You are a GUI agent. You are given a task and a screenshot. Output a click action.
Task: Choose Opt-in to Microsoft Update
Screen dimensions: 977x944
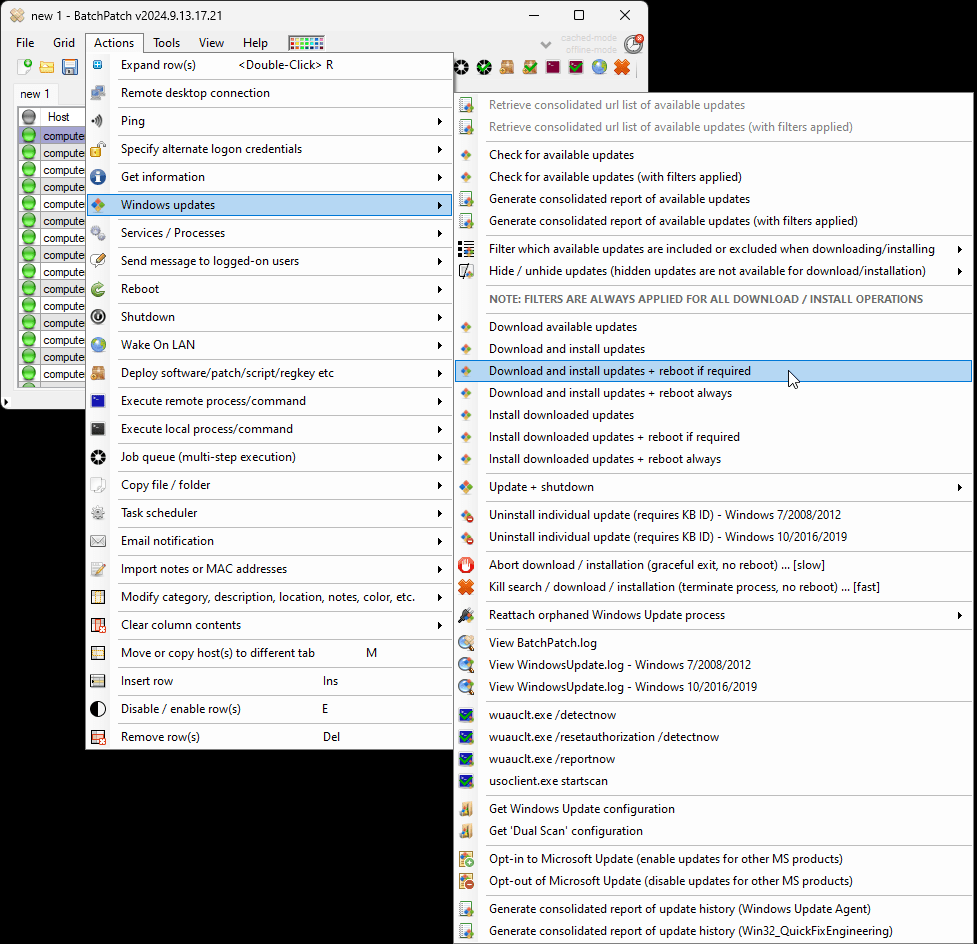coord(665,859)
